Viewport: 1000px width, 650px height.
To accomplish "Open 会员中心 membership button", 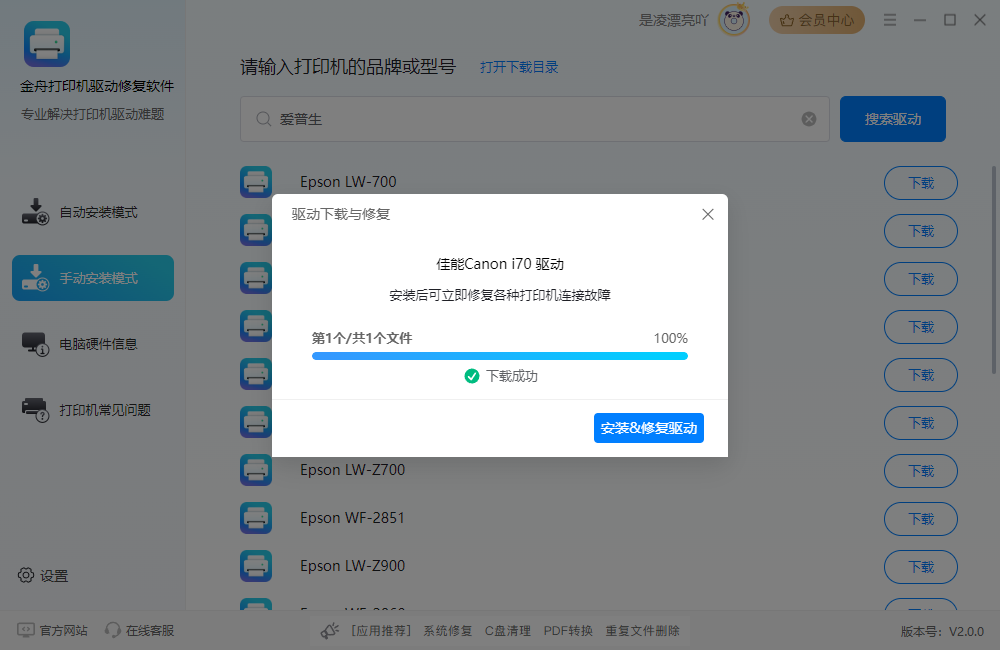I will 816,20.
